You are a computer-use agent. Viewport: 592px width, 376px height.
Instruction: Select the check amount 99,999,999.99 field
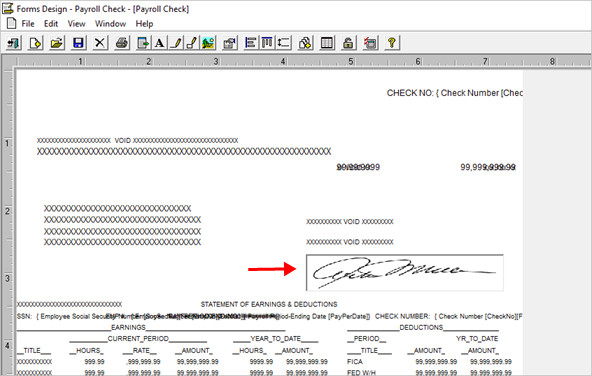coord(488,167)
